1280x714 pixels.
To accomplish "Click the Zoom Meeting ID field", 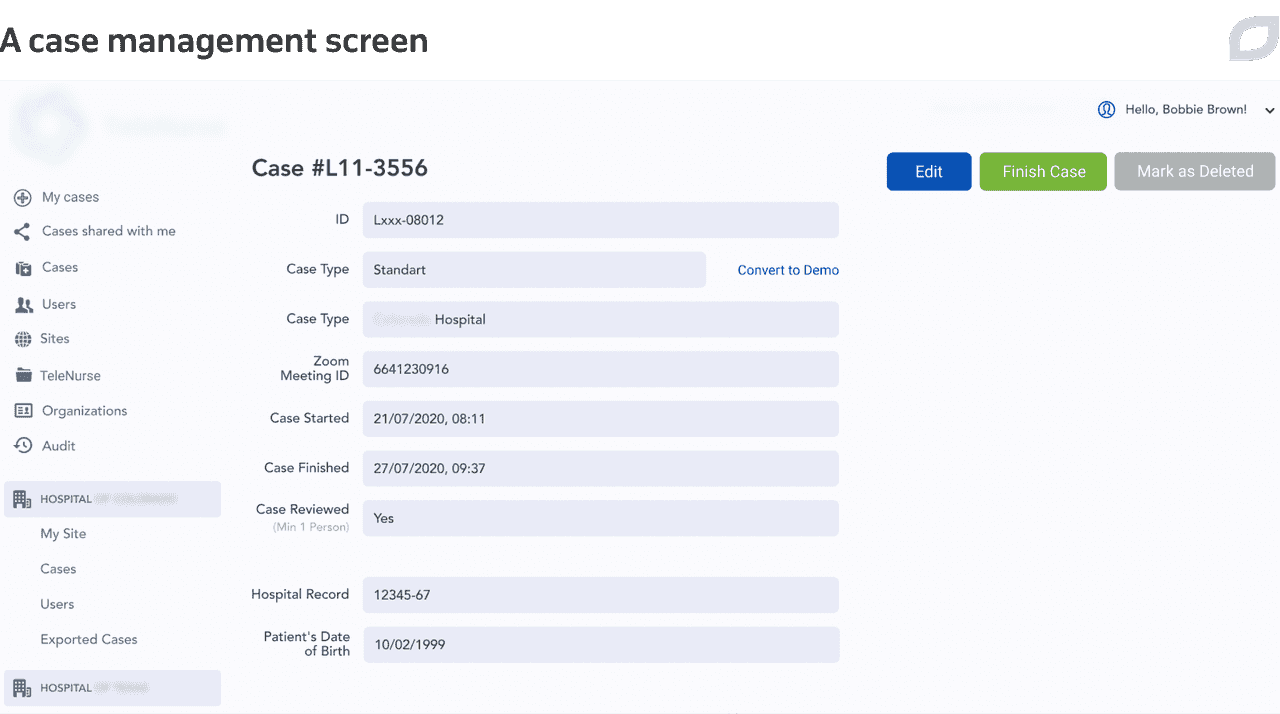I will point(600,369).
